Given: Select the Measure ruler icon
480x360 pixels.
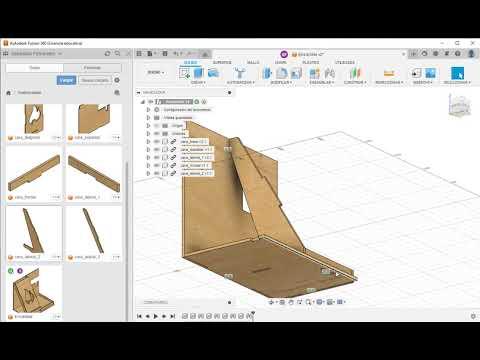Looking at the screenshot, I should (x=389, y=73).
